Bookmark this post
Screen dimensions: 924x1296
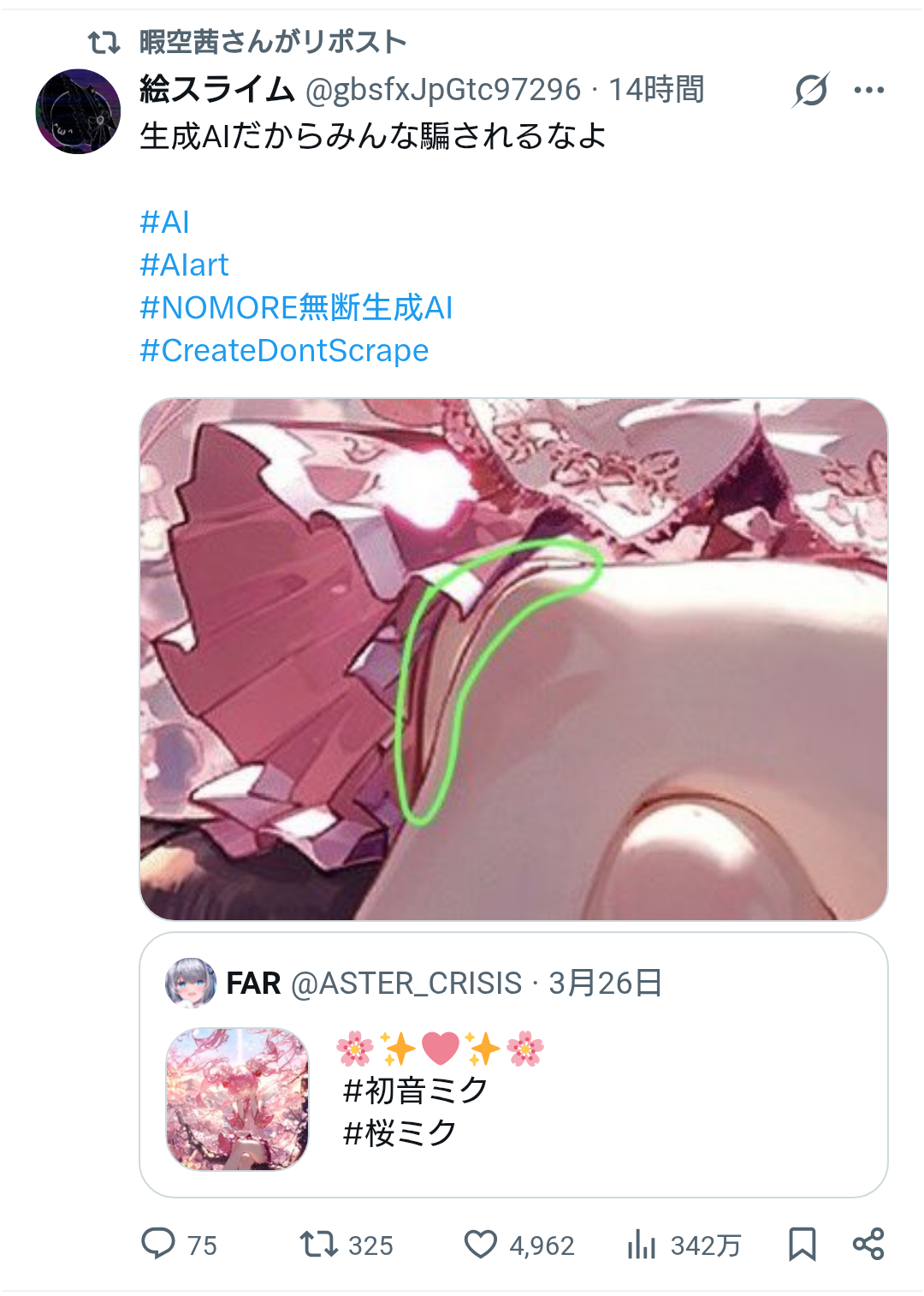pos(802,1244)
